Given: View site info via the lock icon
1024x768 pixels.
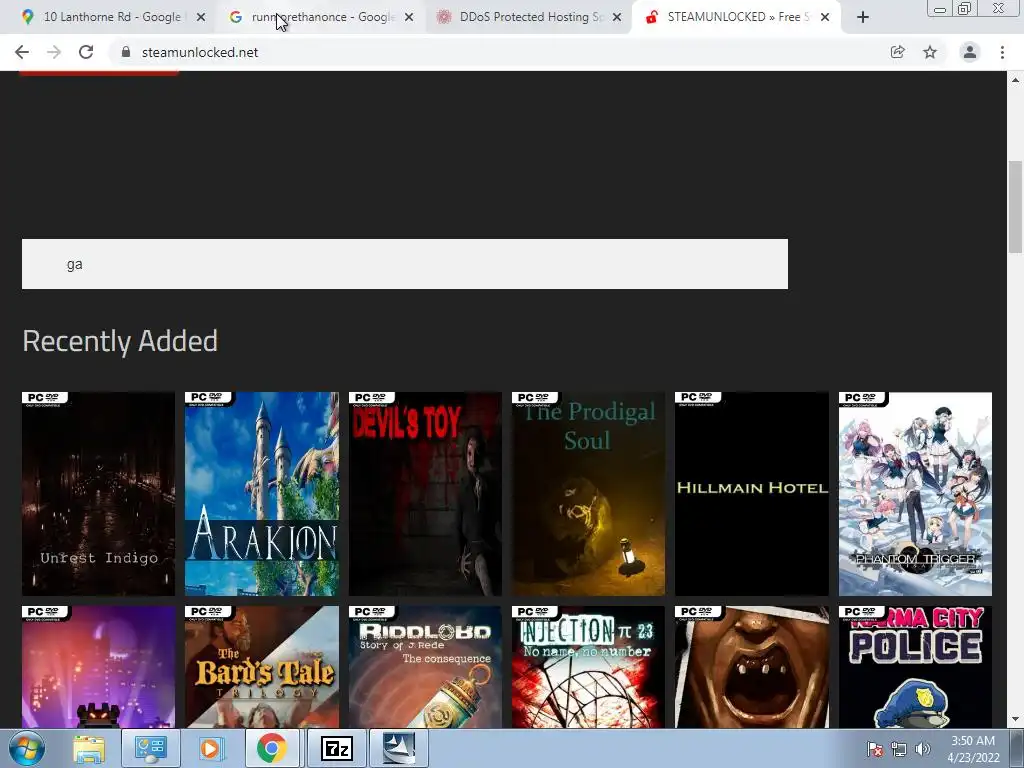Looking at the screenshot, I should tap(126, 52).
